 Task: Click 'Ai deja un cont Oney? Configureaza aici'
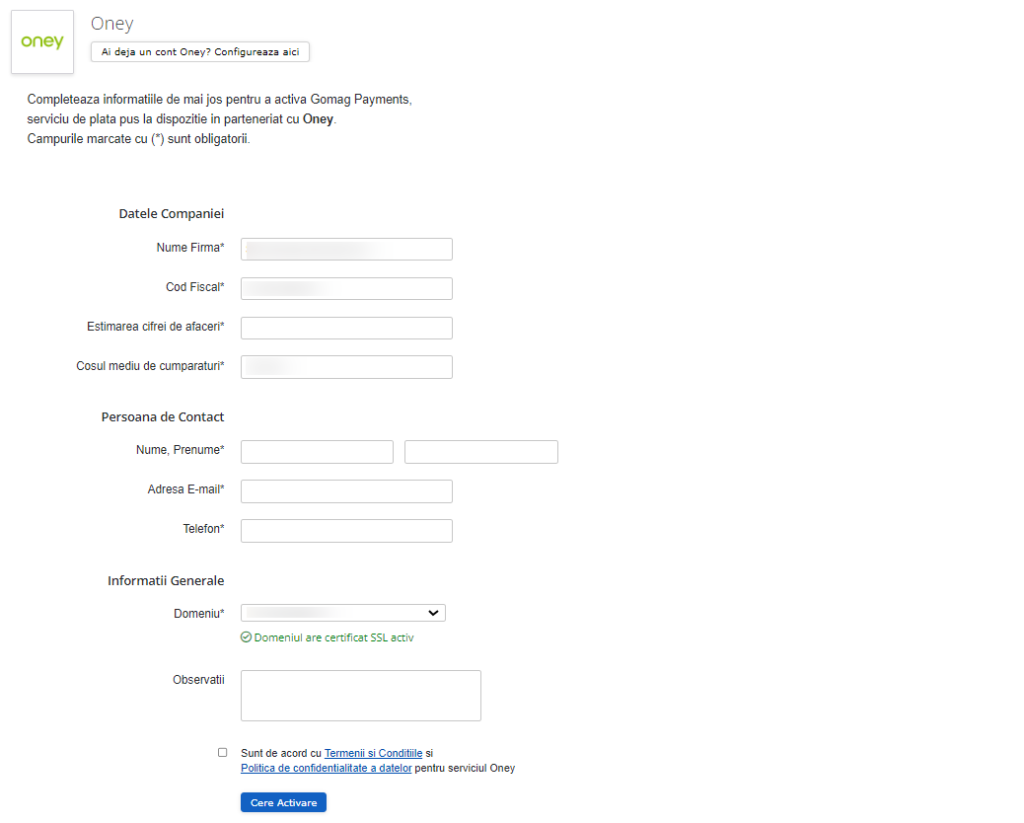tap(200, 52)
